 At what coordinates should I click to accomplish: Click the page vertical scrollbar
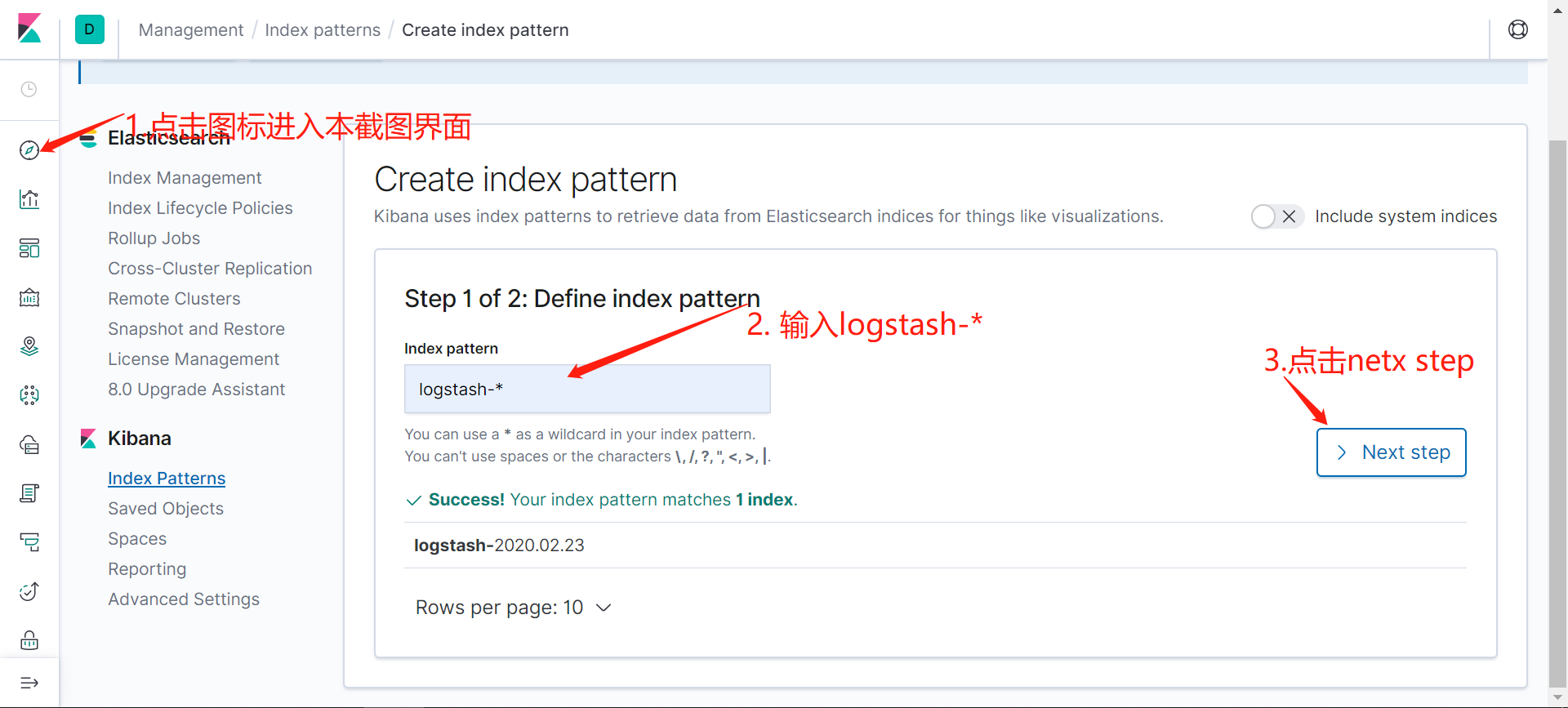tap(1558, 412)
